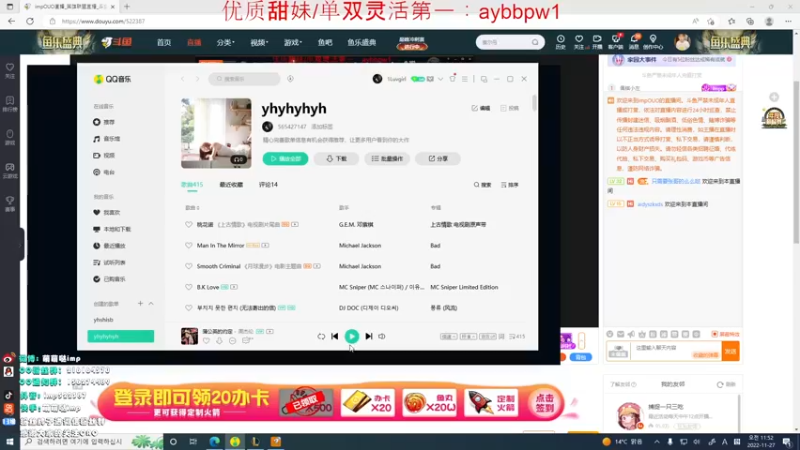Select the highlighted yhyhyhyh playlist in sidebar
Image resolution: width=800 pixels, height=450 pixels.
click(x=120, y=336)
